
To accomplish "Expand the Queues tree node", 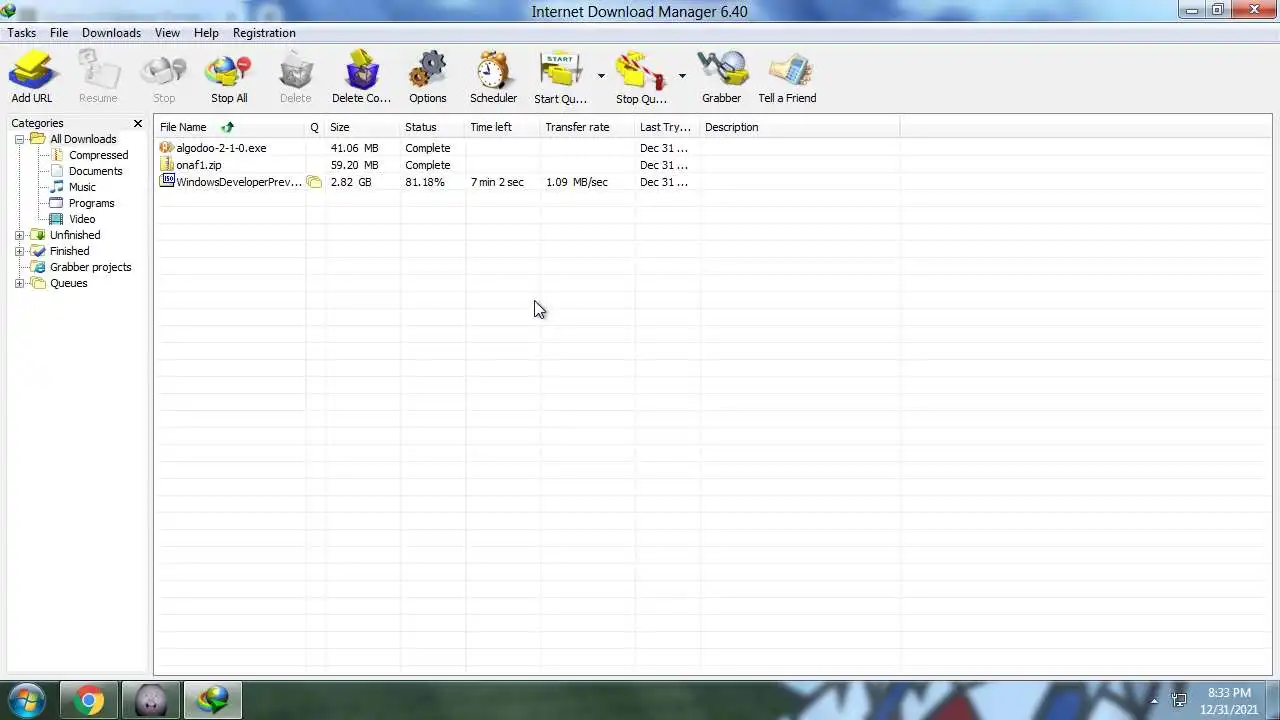I will (19, 283).
